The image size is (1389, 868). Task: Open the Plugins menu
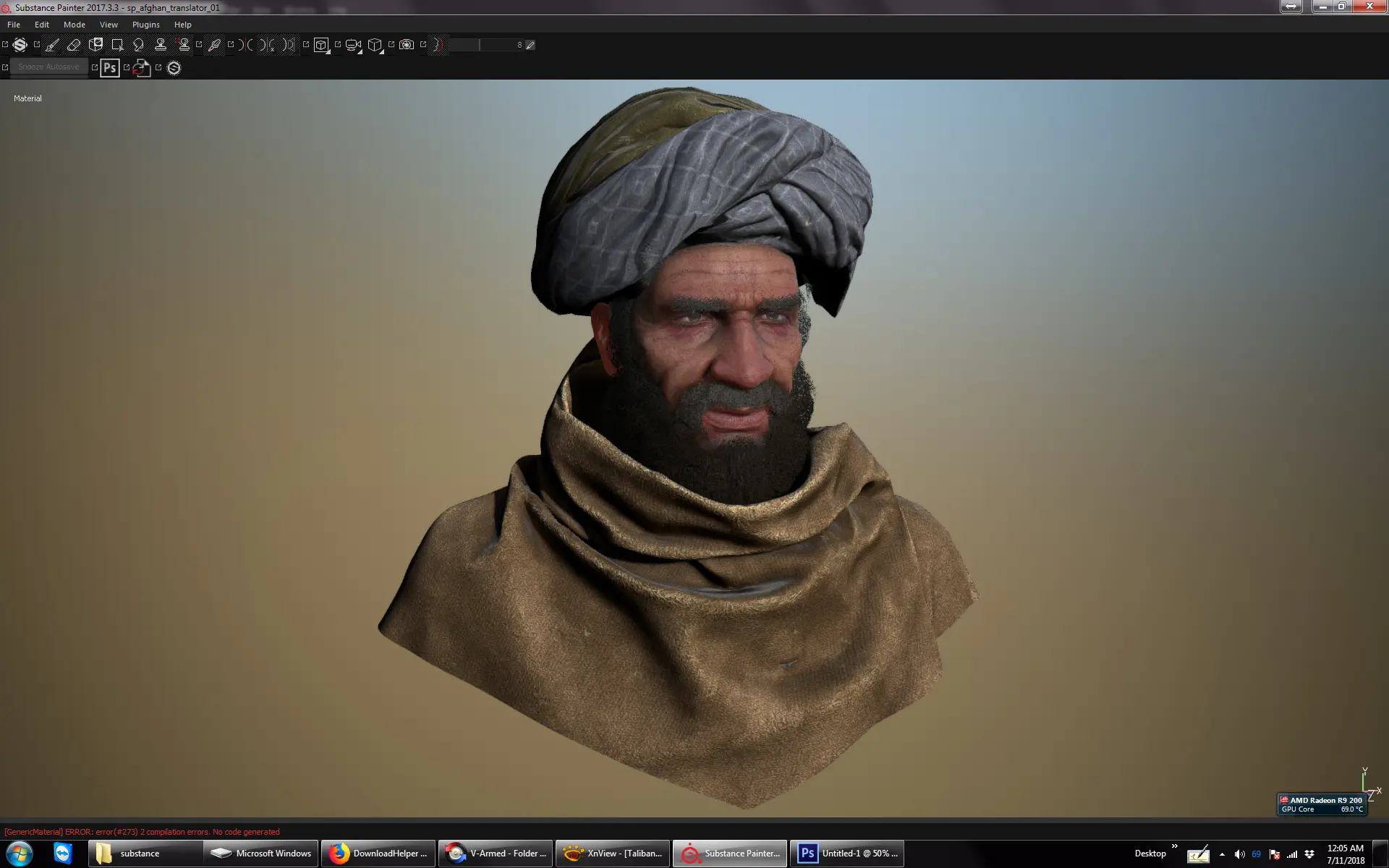[x=145, y=25]
